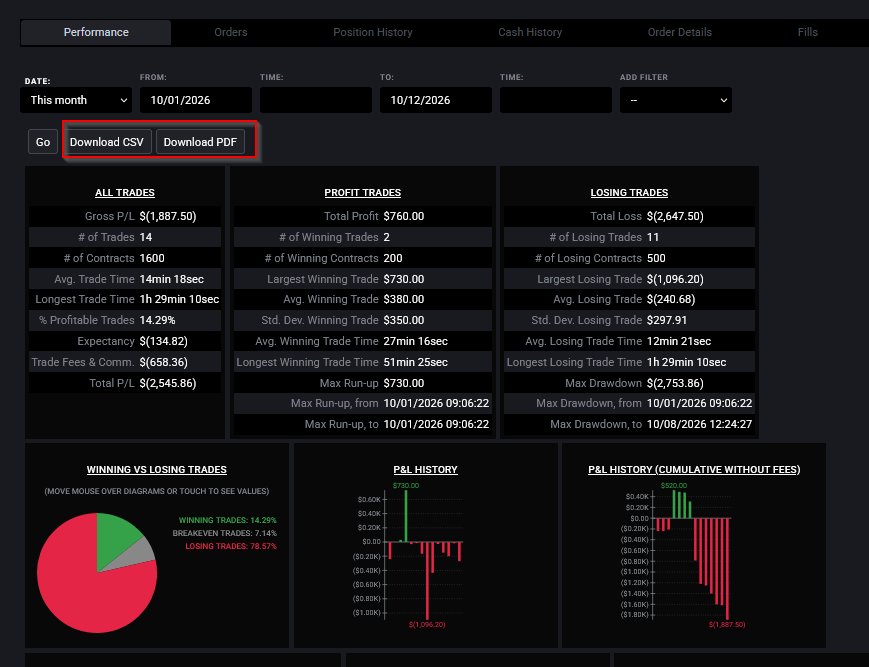Click the Go button
This screenshot has width=869, height=667.
43,142
